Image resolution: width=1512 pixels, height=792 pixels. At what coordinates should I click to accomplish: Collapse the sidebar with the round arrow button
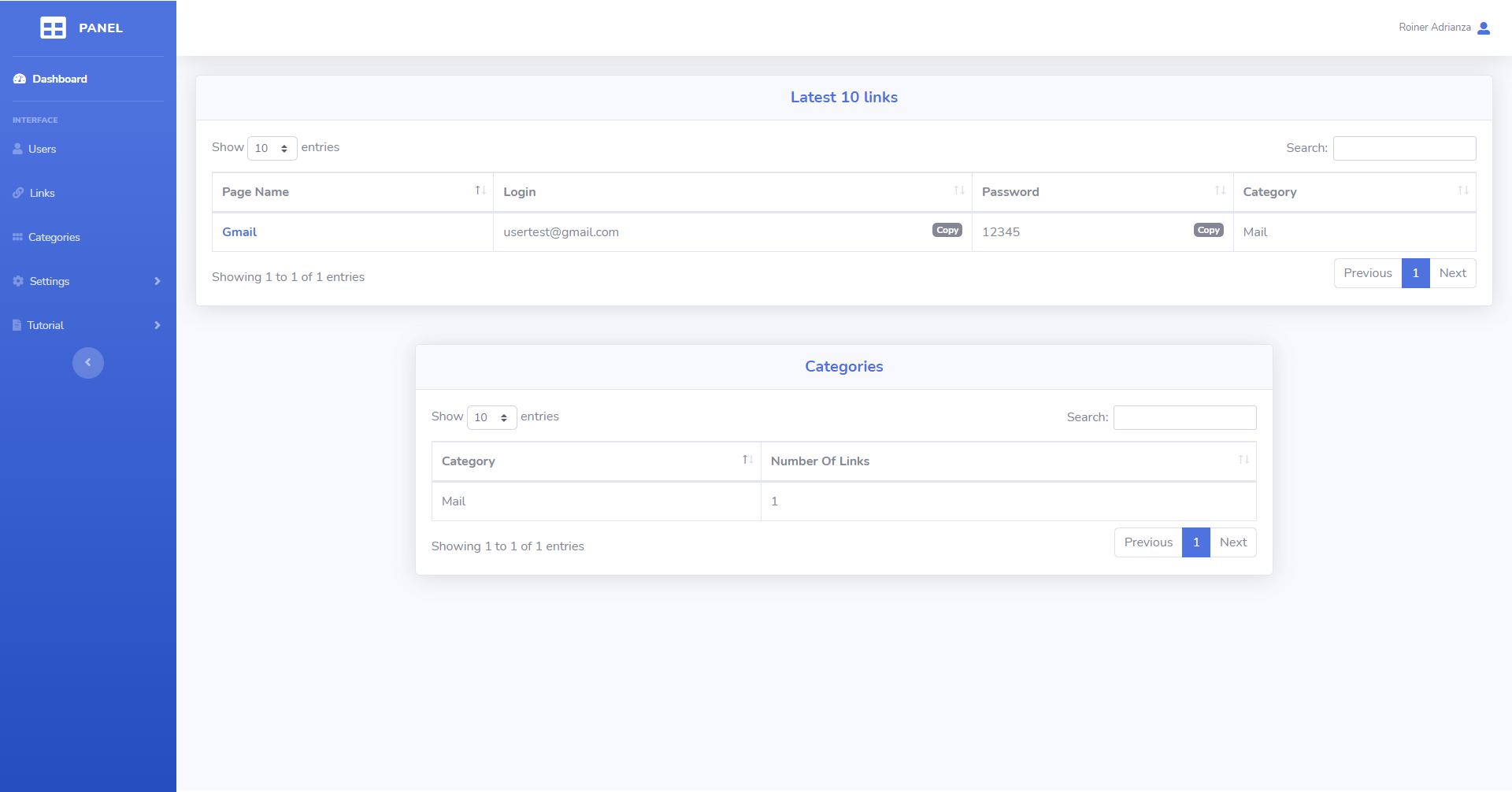click(x=88, y=363)
